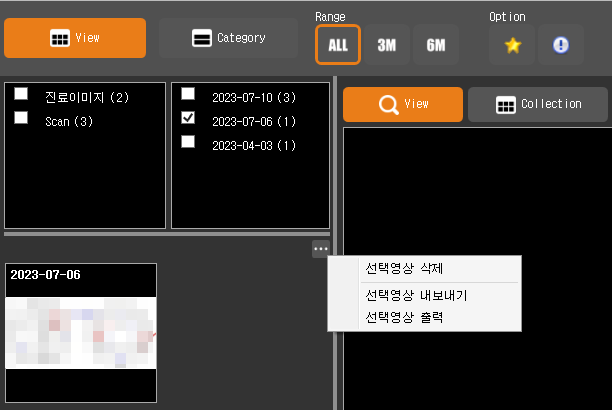
Task: Click the star favorites option icon
Action: pos(512,45)
